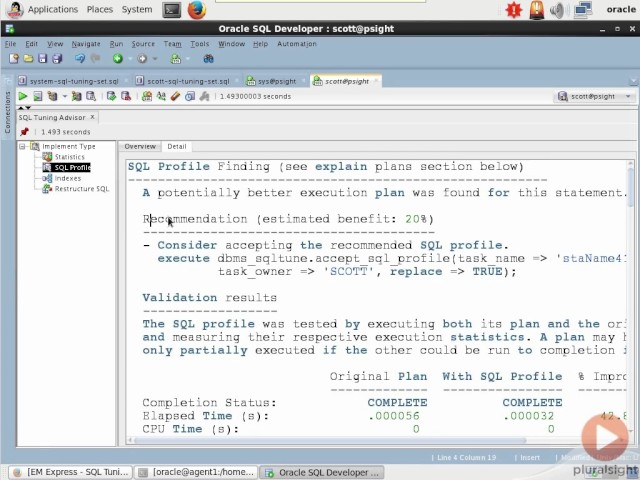This screenshot has height=480, width=640.
Task: Open the Back button dropdown arrow
Action: coord(130,59)
